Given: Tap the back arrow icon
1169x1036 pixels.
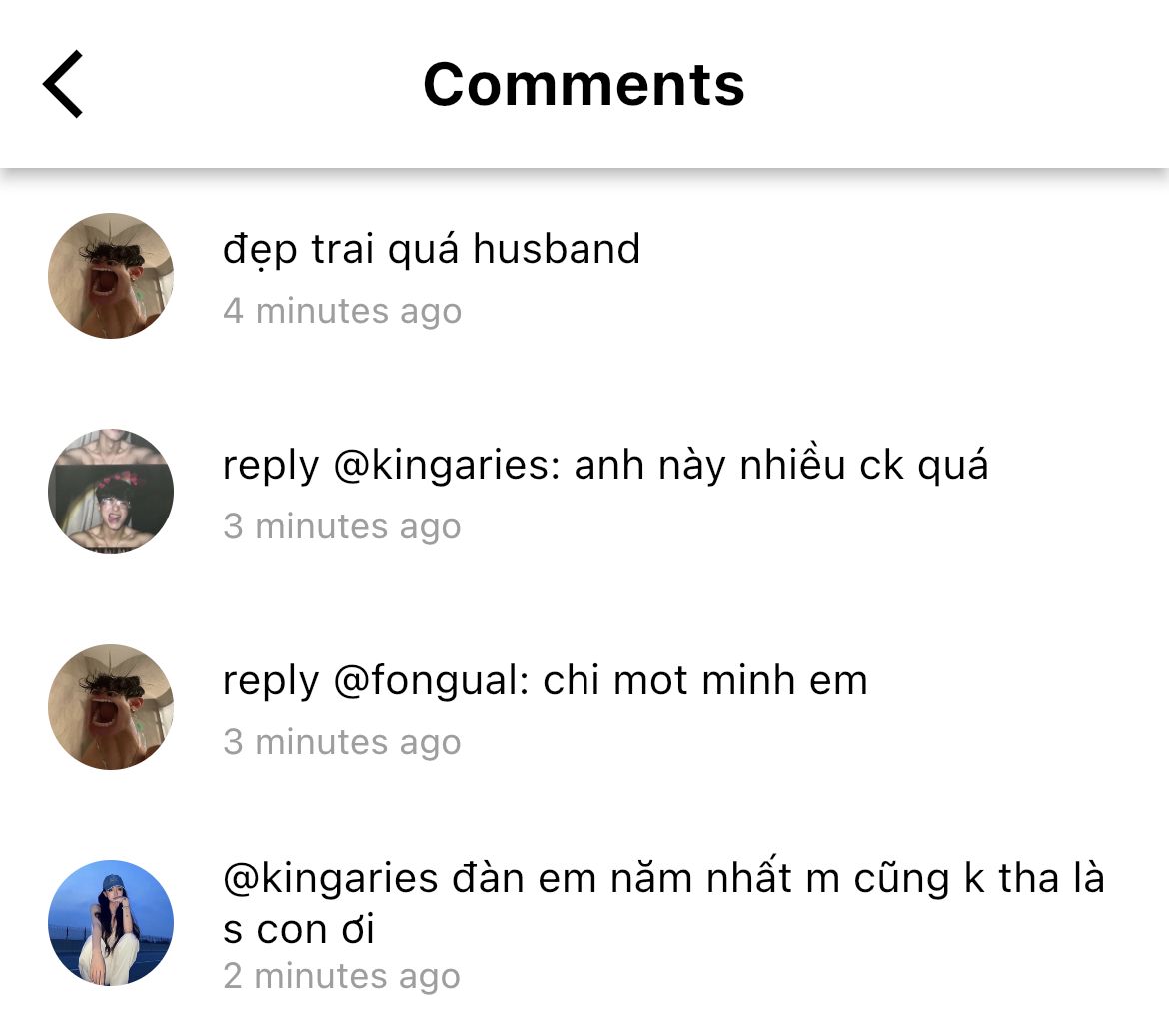Looking at the screenshot, I should (x=63, y=84).
